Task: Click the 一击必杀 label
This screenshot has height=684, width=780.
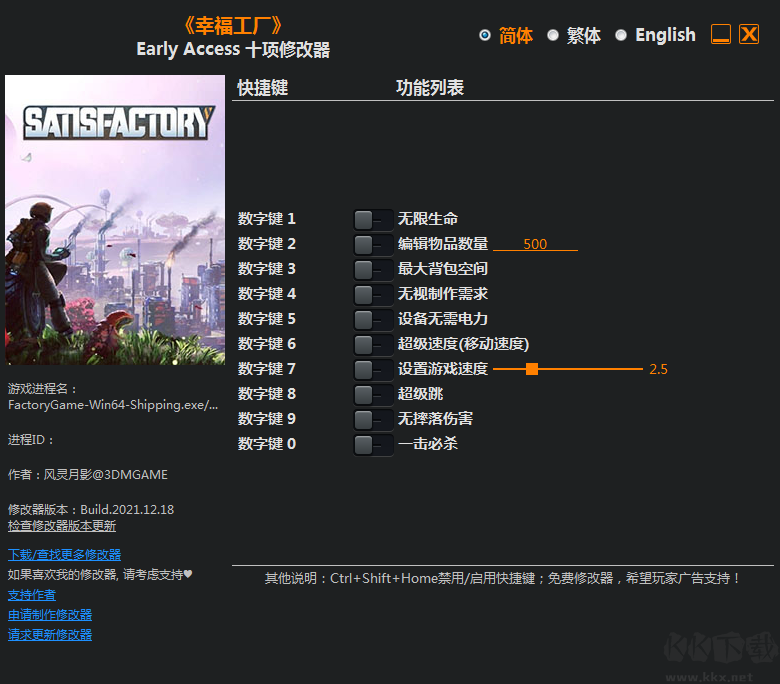Action: pos(427,444)
